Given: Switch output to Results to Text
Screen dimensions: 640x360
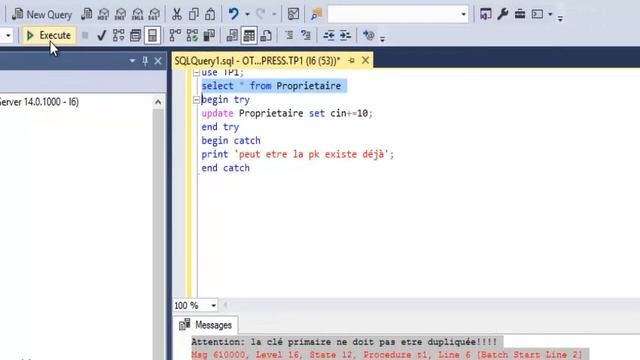Looking at the screenshot, I should (x=232, y=36).
